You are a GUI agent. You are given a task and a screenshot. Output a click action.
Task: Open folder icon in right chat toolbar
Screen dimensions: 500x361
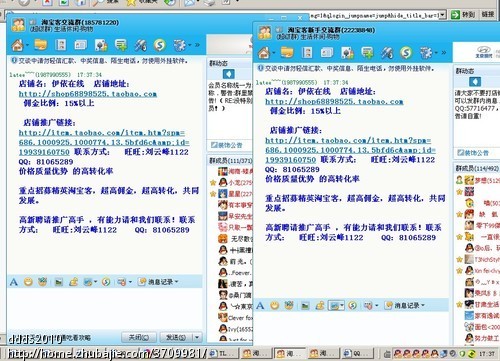click(x=287, y=52)
